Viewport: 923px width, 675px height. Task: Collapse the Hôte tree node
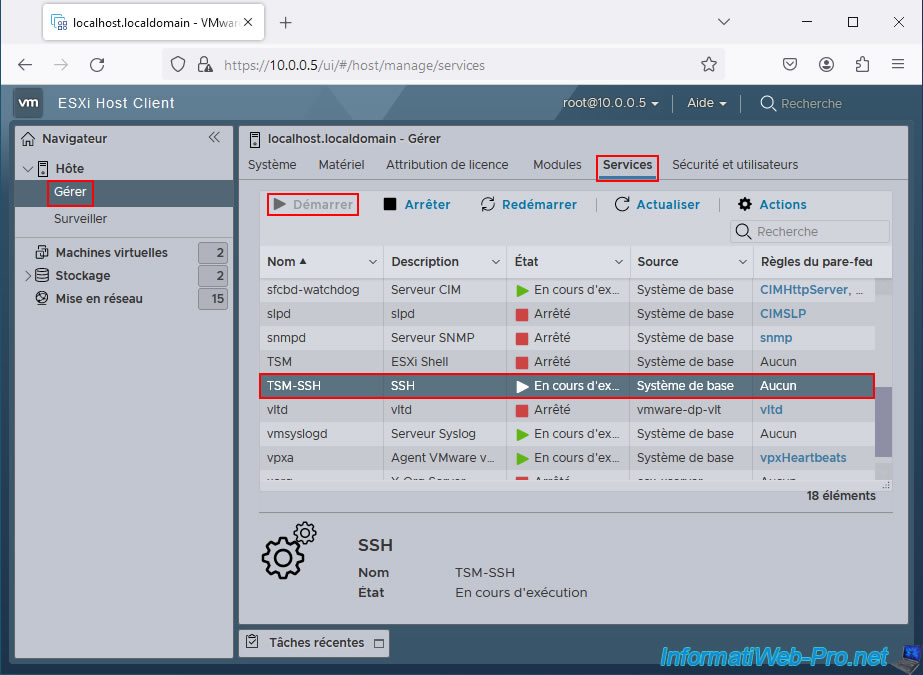[28, 169]
